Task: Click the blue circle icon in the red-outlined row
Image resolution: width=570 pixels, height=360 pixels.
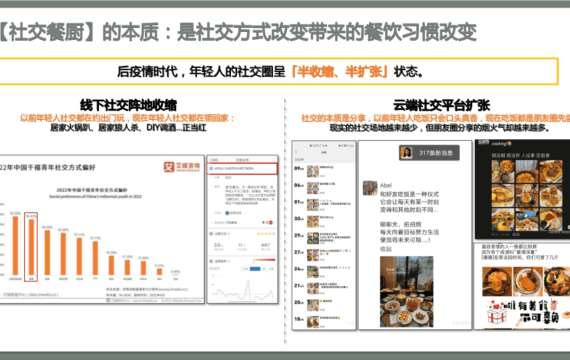Action: click(211, 168)
